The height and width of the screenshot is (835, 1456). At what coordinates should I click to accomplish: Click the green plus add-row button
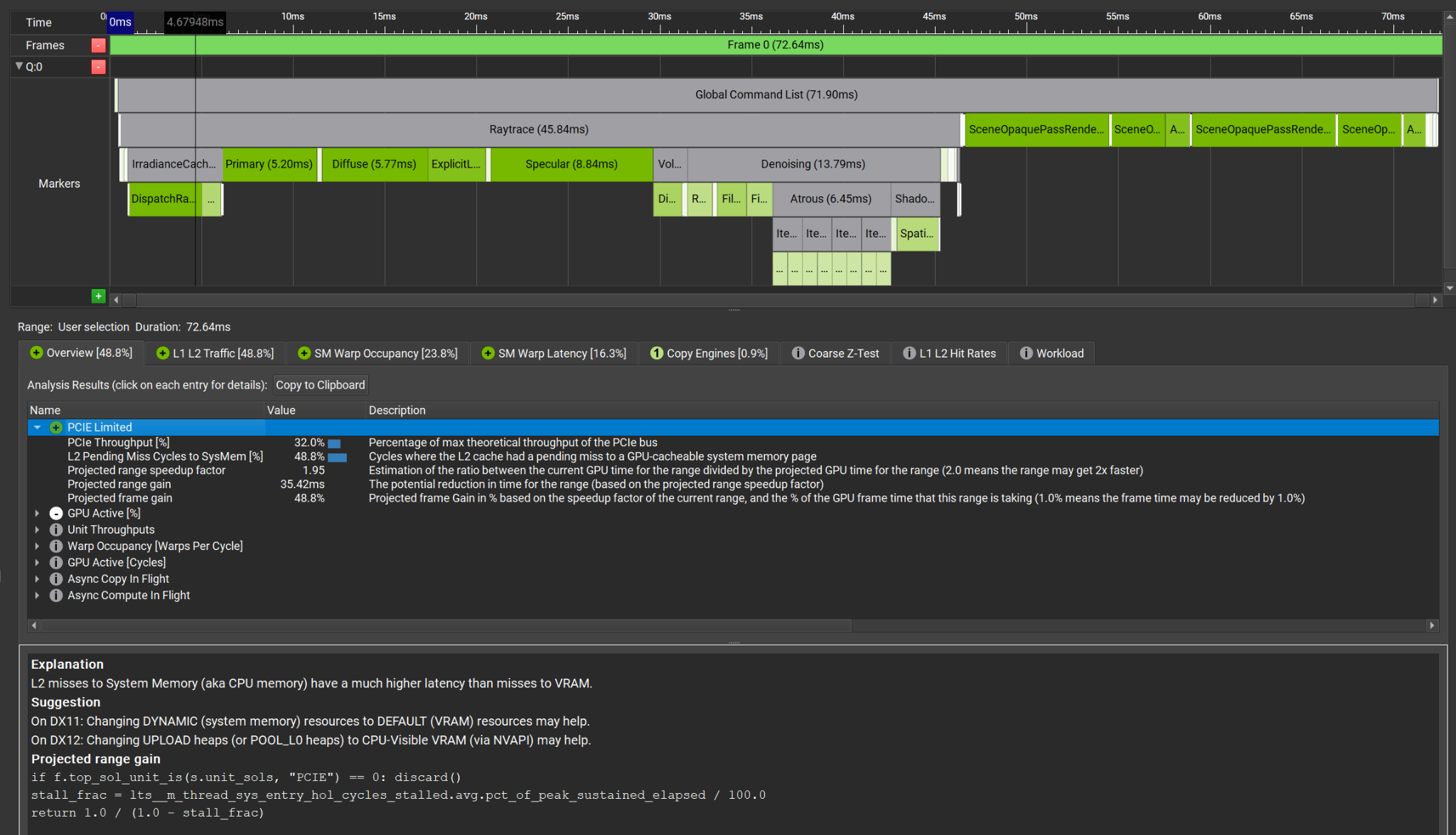point(98,296)
